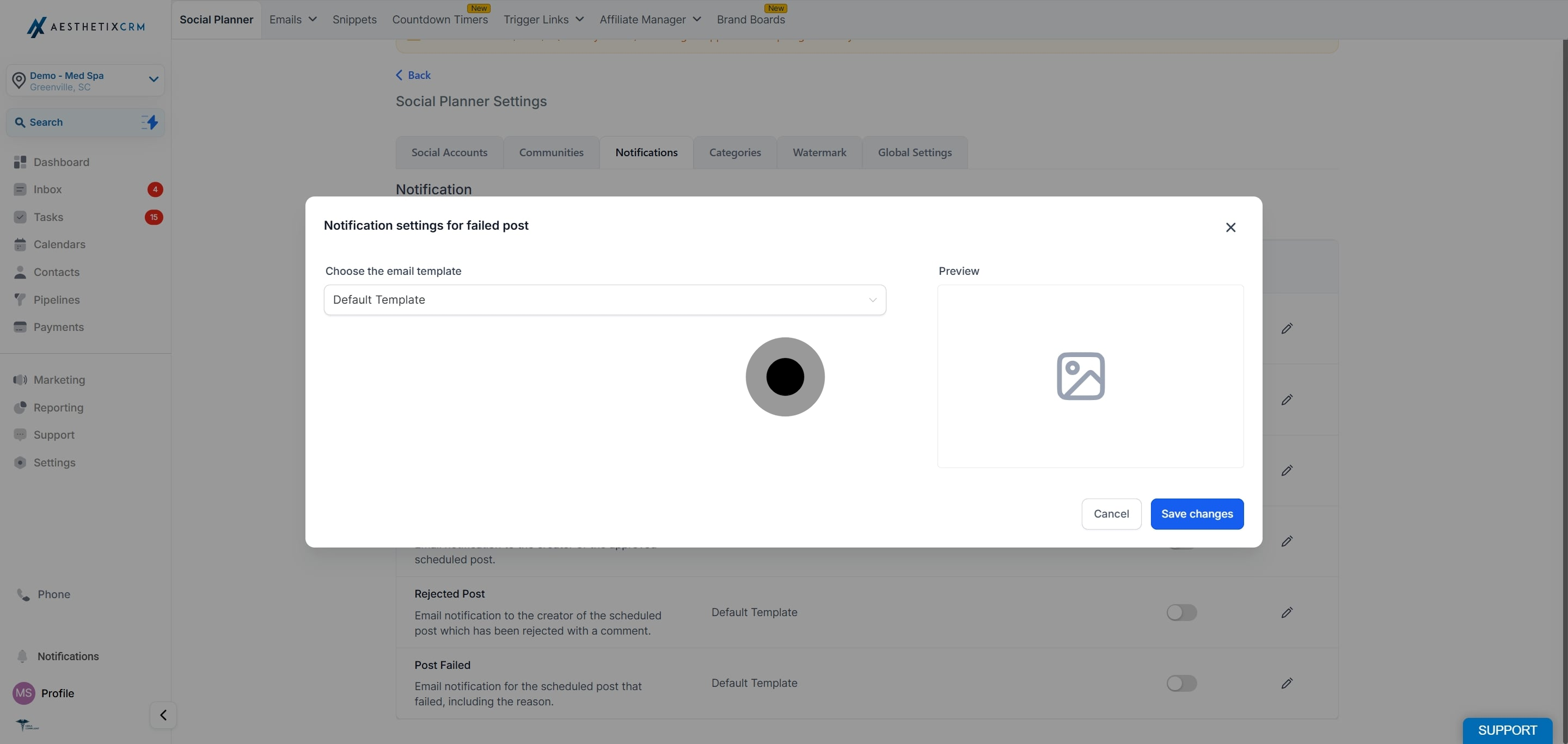Toggle the Post Failed notification switch
Viewport: 1568px width, 744px height.
1181,683
